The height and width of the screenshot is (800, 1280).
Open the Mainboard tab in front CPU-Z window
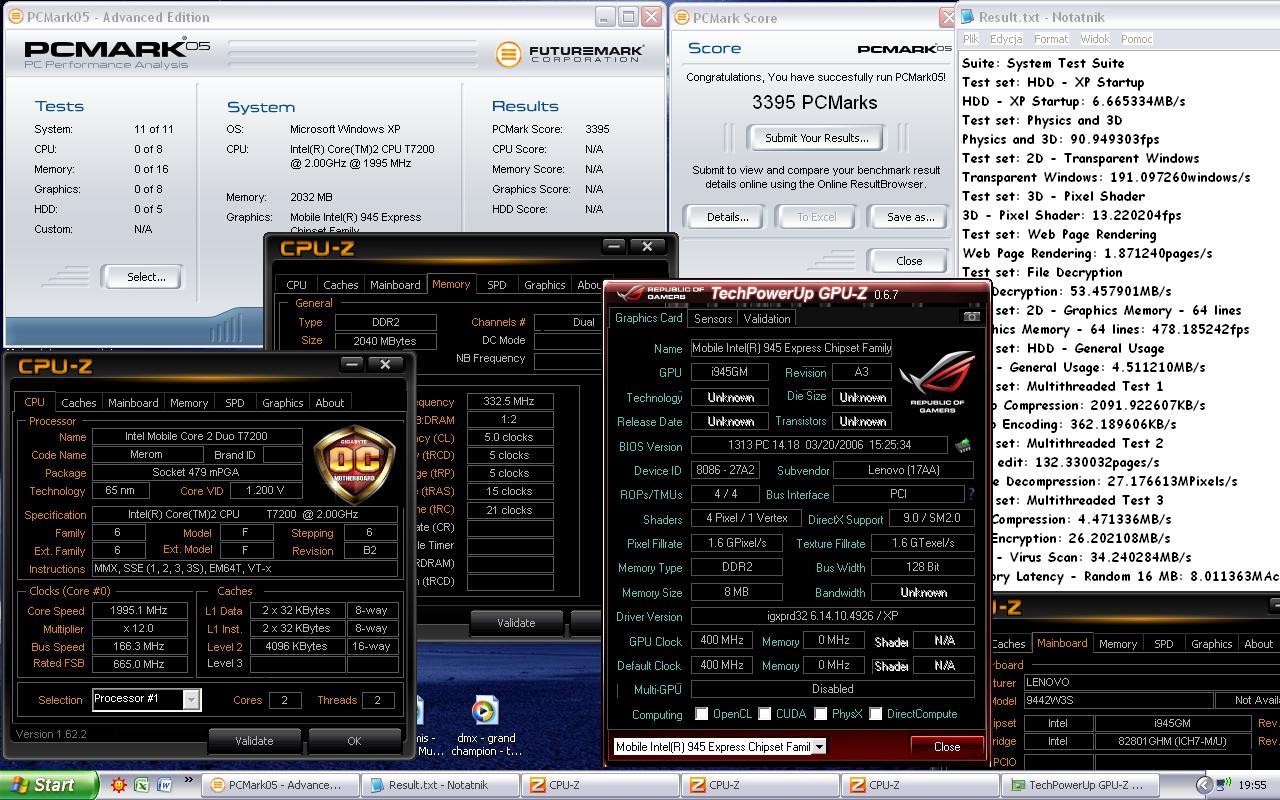pyautogui.click(x=133, y=402)
